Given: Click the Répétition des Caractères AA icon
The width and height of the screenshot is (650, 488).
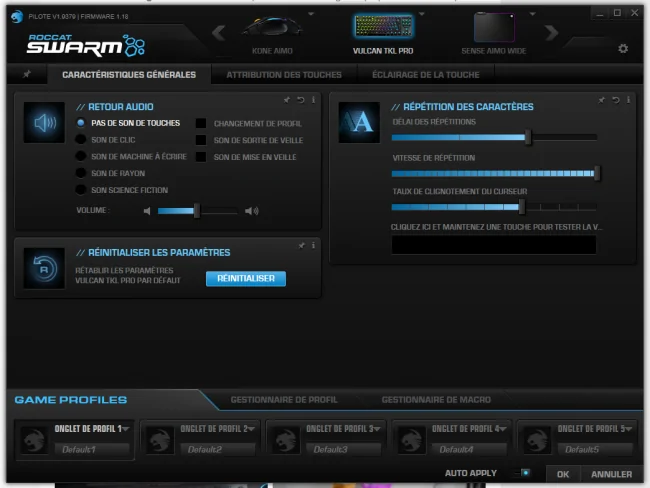Looking at the screenshot, I should point(359,123).
